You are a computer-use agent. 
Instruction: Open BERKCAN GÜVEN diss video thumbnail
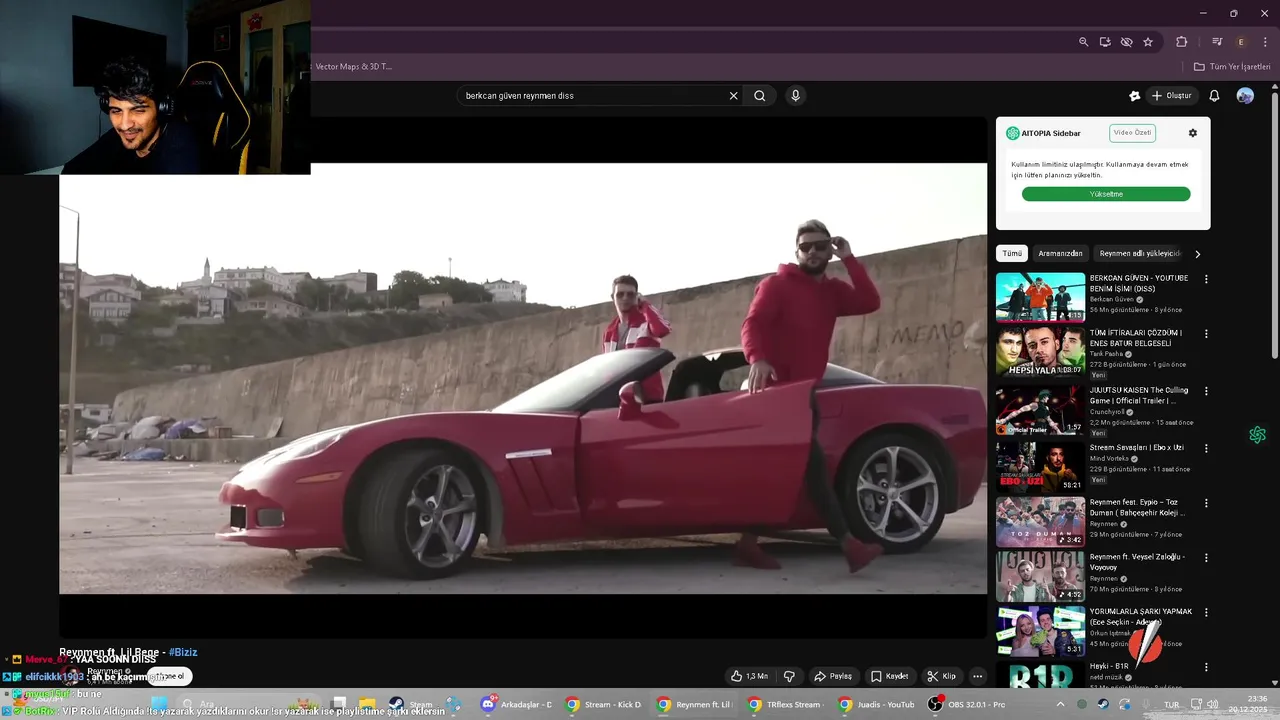[x=1040, y=297]
